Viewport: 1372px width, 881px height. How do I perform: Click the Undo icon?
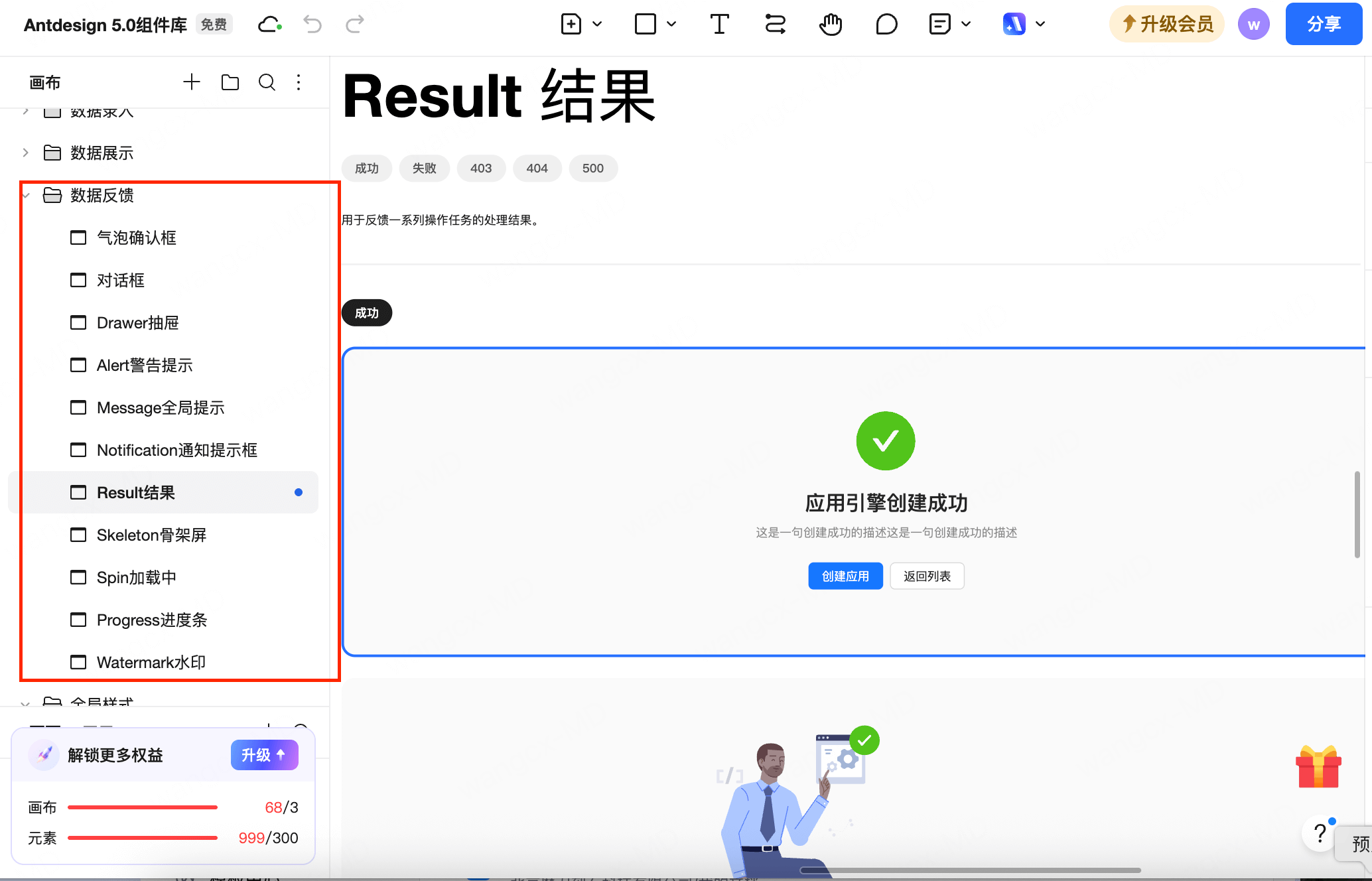312,24
